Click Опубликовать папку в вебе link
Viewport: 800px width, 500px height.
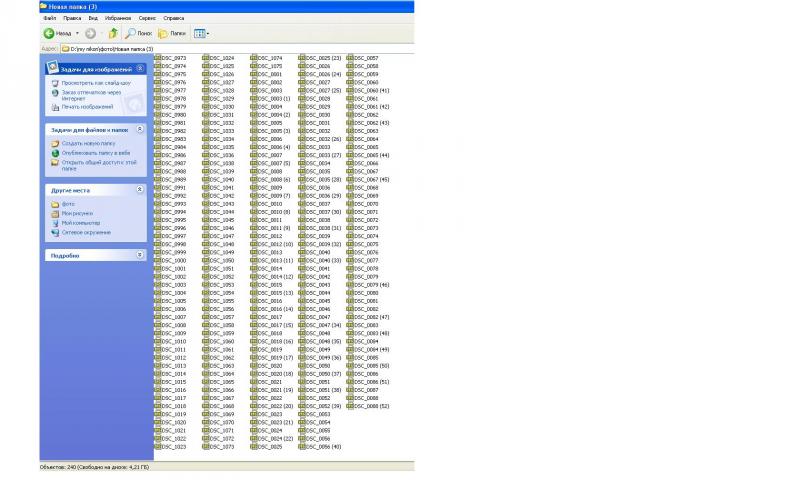coord(96,153)
